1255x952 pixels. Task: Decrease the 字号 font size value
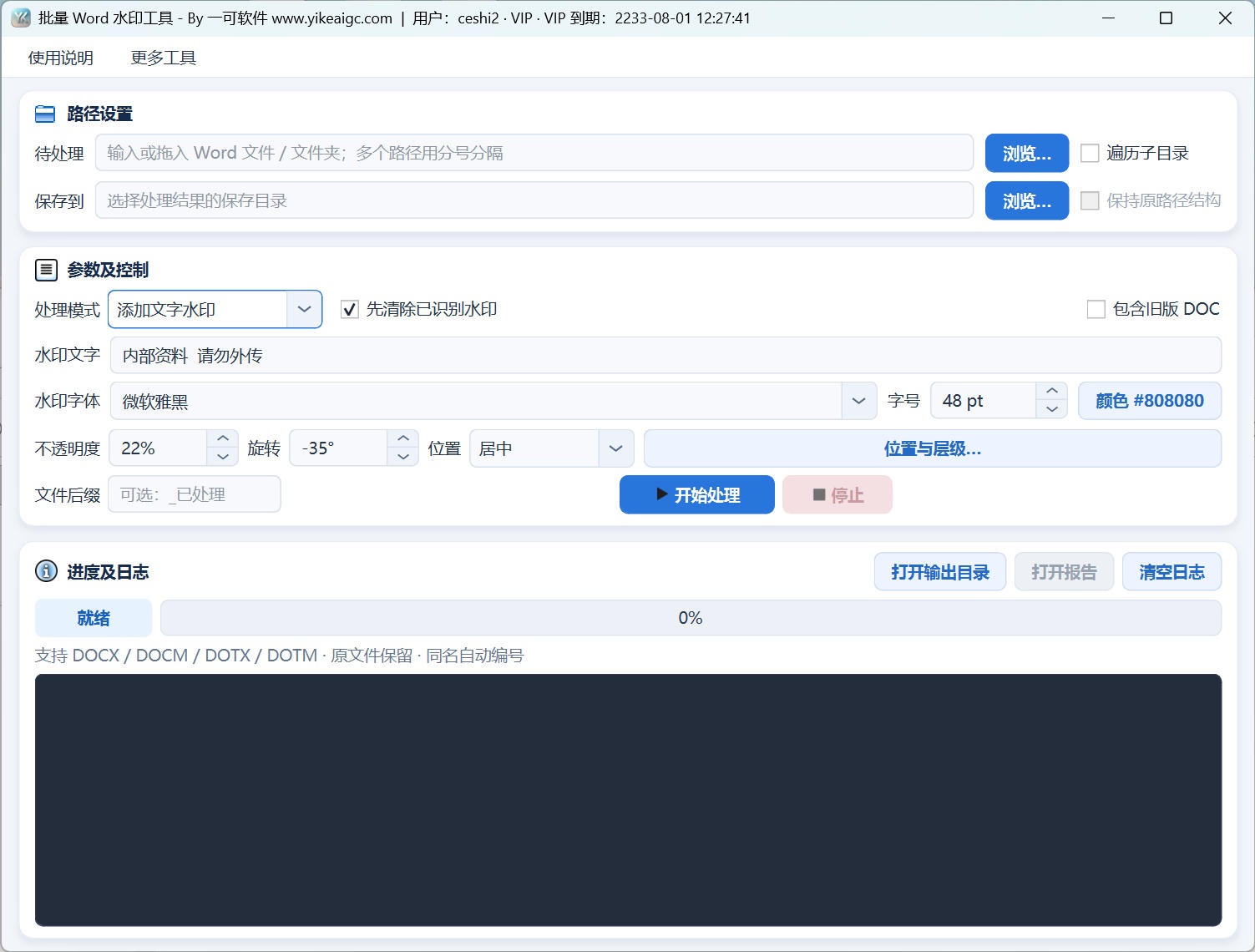1052,409
